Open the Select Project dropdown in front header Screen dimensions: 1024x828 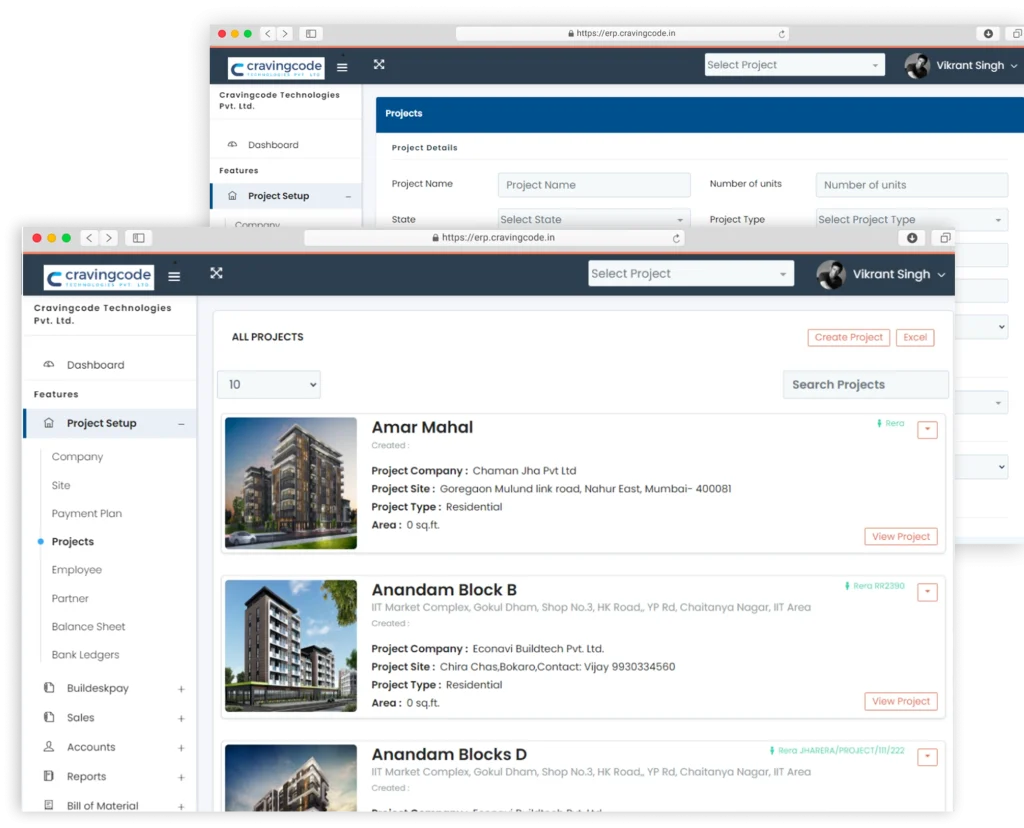(690, 274)
